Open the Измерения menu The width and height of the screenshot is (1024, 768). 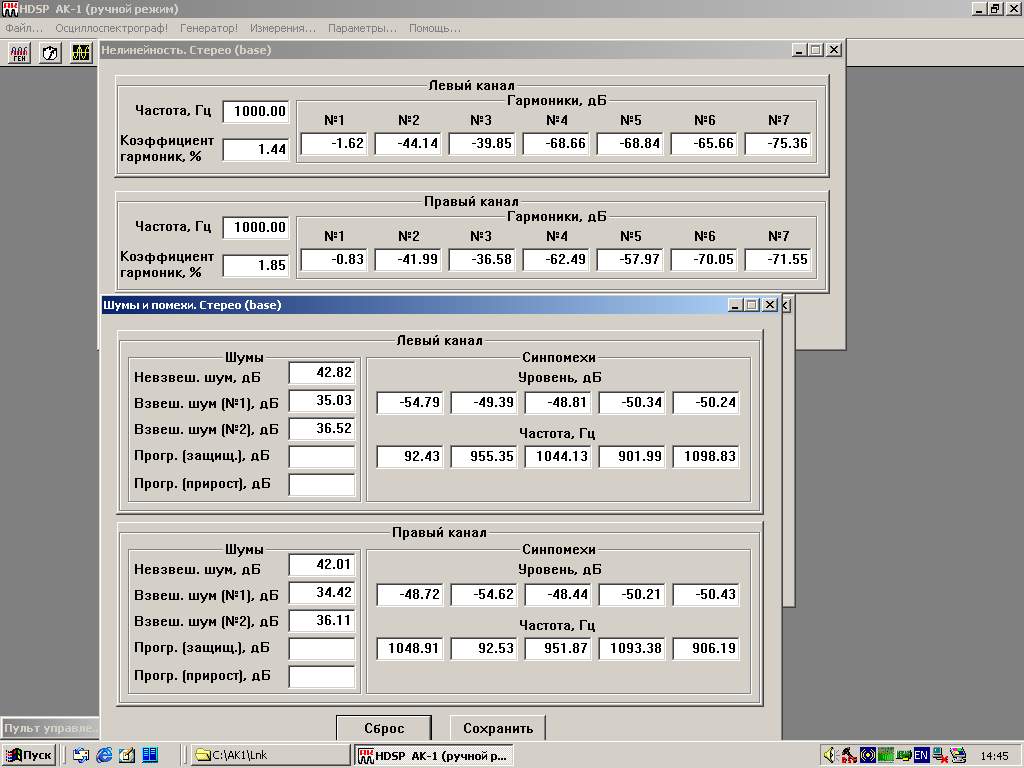[x=282, y=28]
